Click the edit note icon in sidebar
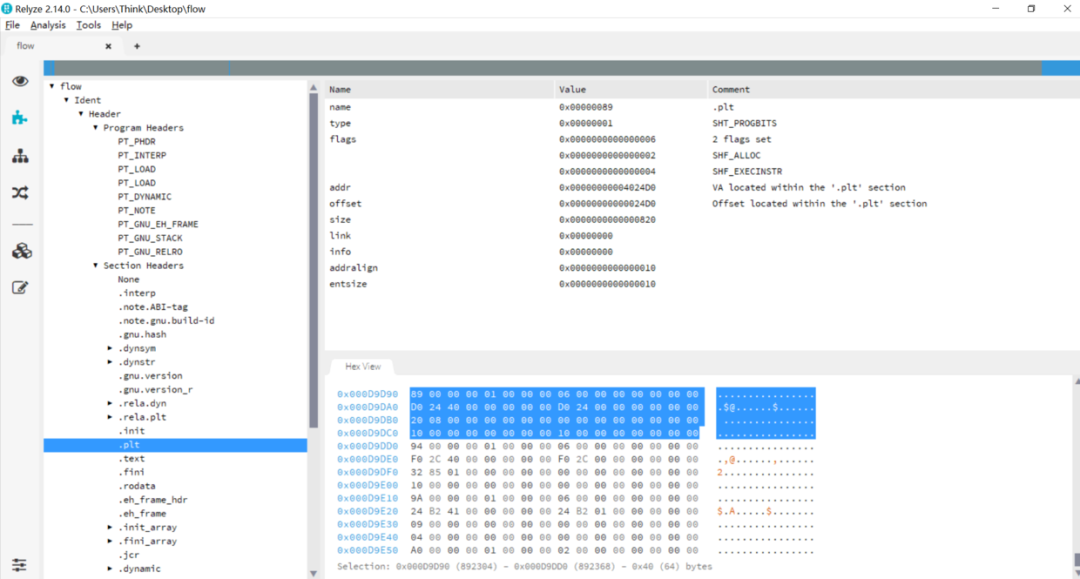This screenshot has width=1080, height=579. tap(20, 288)
